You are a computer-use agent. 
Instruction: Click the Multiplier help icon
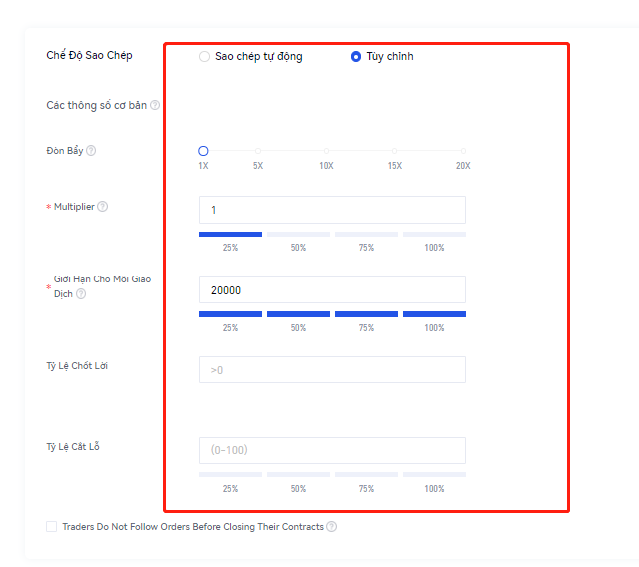103,207
